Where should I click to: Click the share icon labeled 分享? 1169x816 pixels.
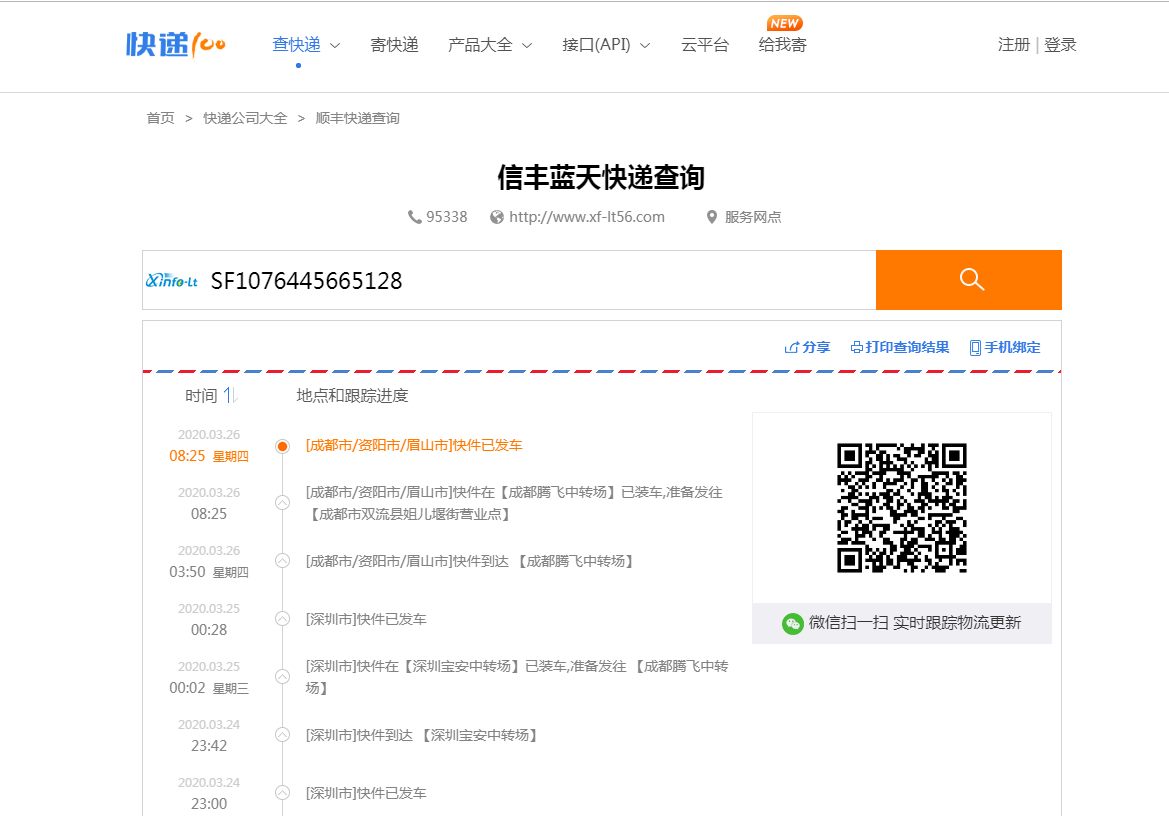807,347
